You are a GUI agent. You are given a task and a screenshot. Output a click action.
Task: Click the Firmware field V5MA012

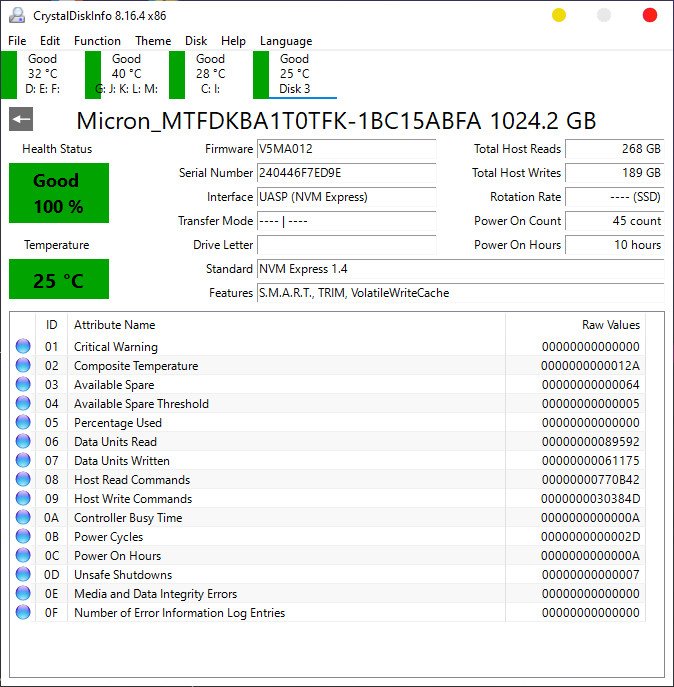(346, 149)
